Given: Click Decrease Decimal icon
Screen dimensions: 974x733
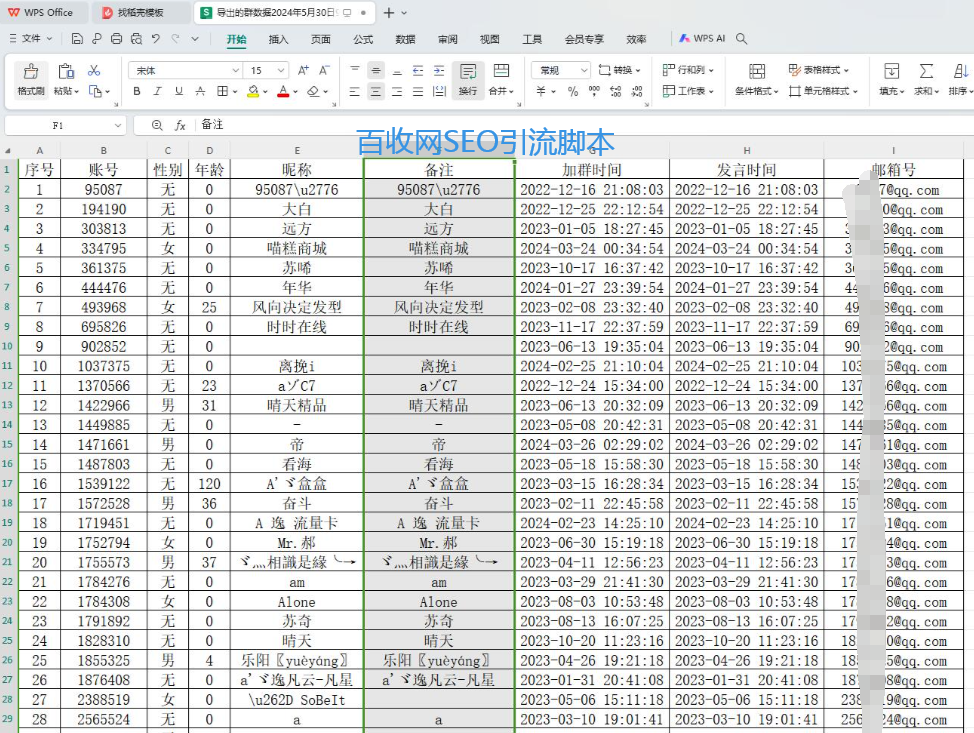Looking at the screenshot, I should pos(637,91).
